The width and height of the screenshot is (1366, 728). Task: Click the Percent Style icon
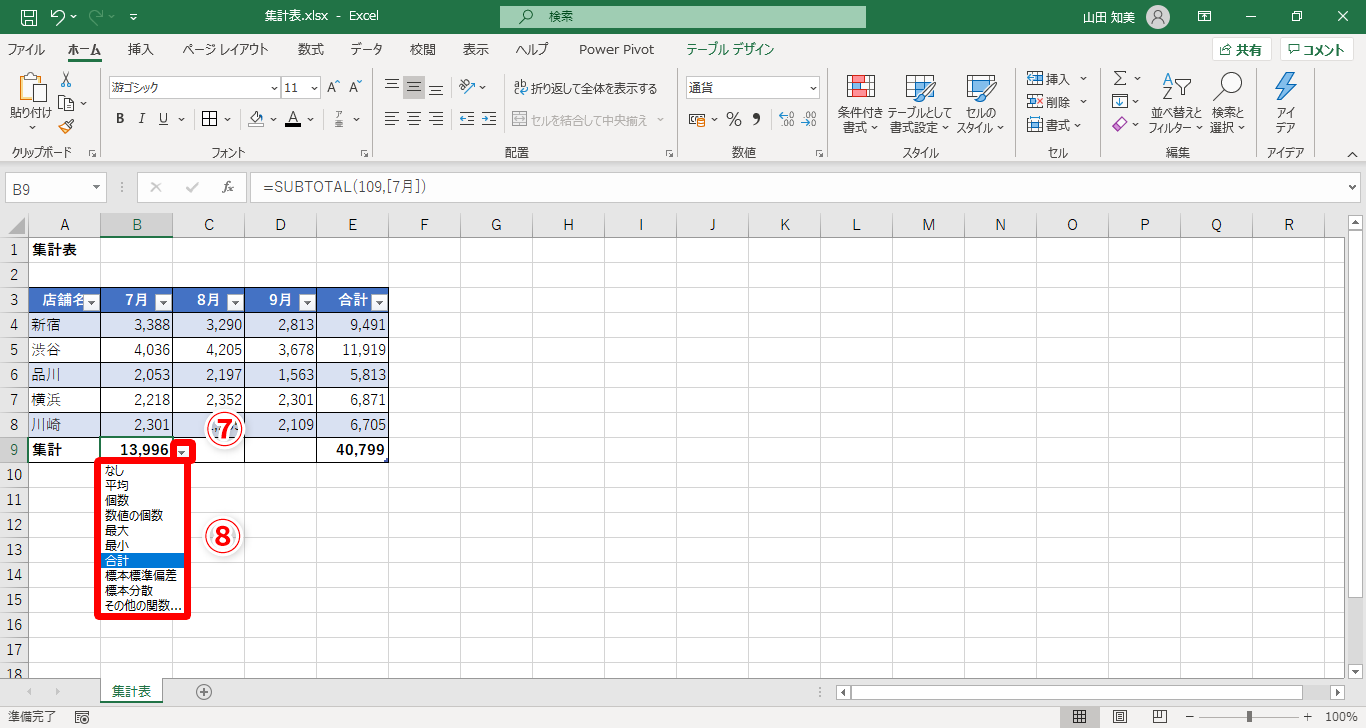click(x=734, y=120)
